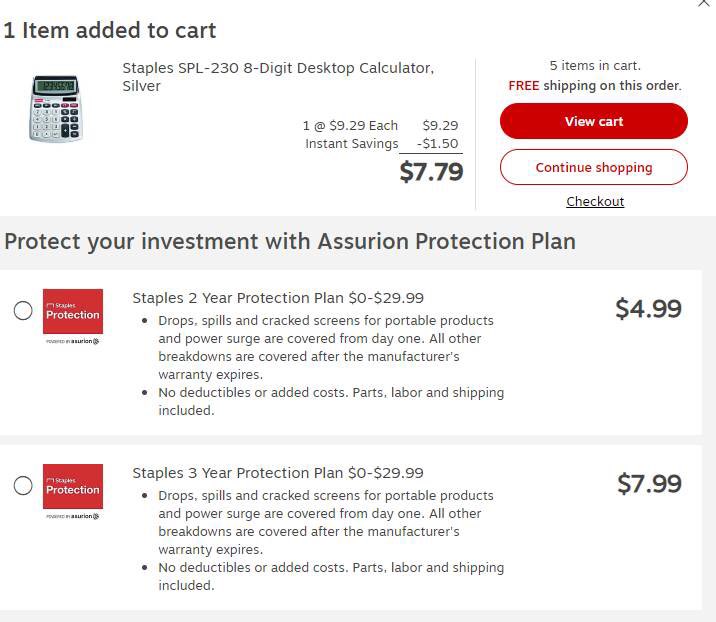Go to Checkout link
The height and width of the screenshot is (622, 716).
click(x=595, y=201)
